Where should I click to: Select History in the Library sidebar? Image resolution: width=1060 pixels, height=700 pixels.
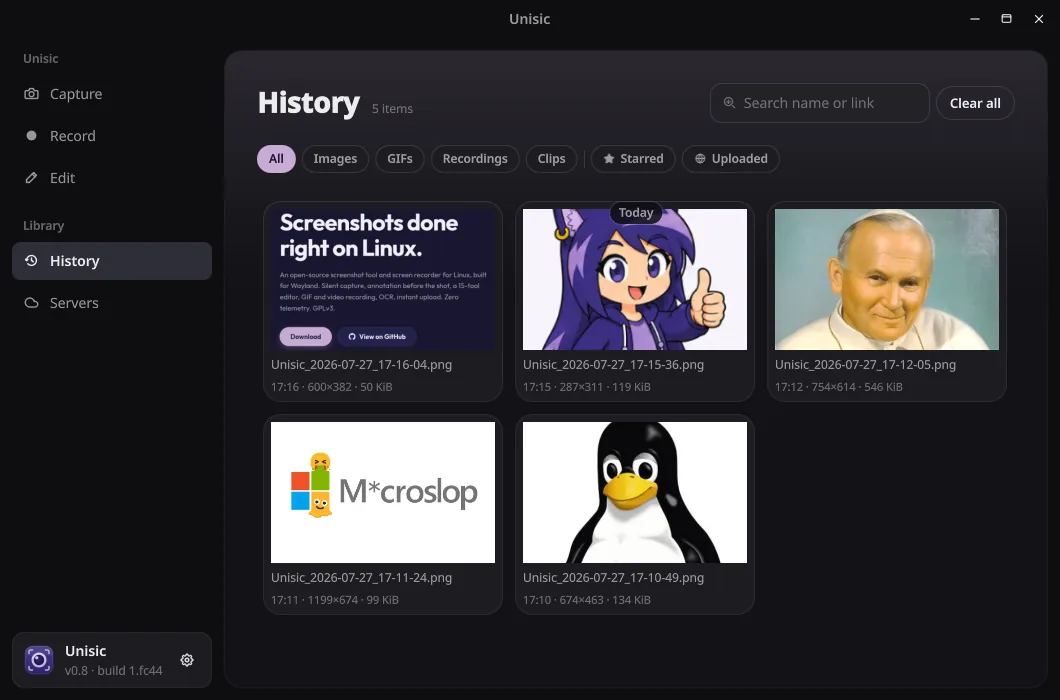112,261
